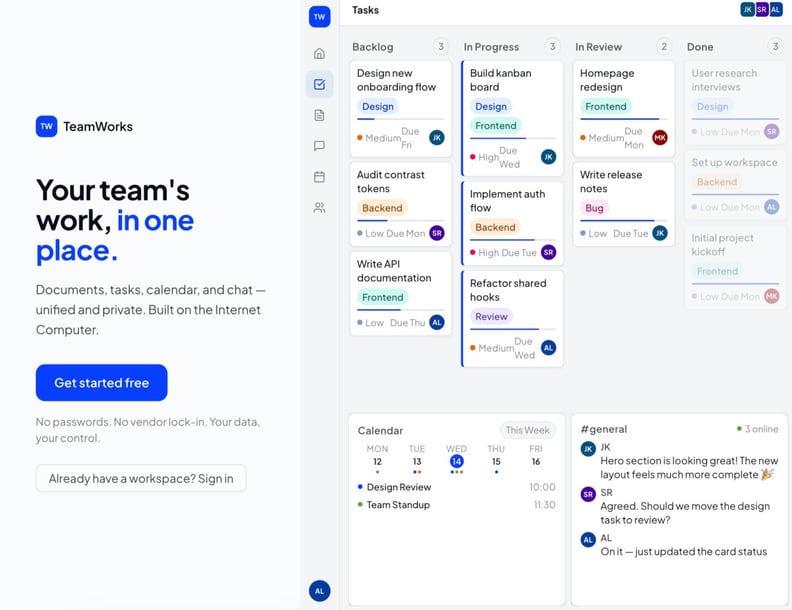Viewport: 792px width, 610px height.
Task: Click the TW workspace logo atop sidebar
Action: 320,17
